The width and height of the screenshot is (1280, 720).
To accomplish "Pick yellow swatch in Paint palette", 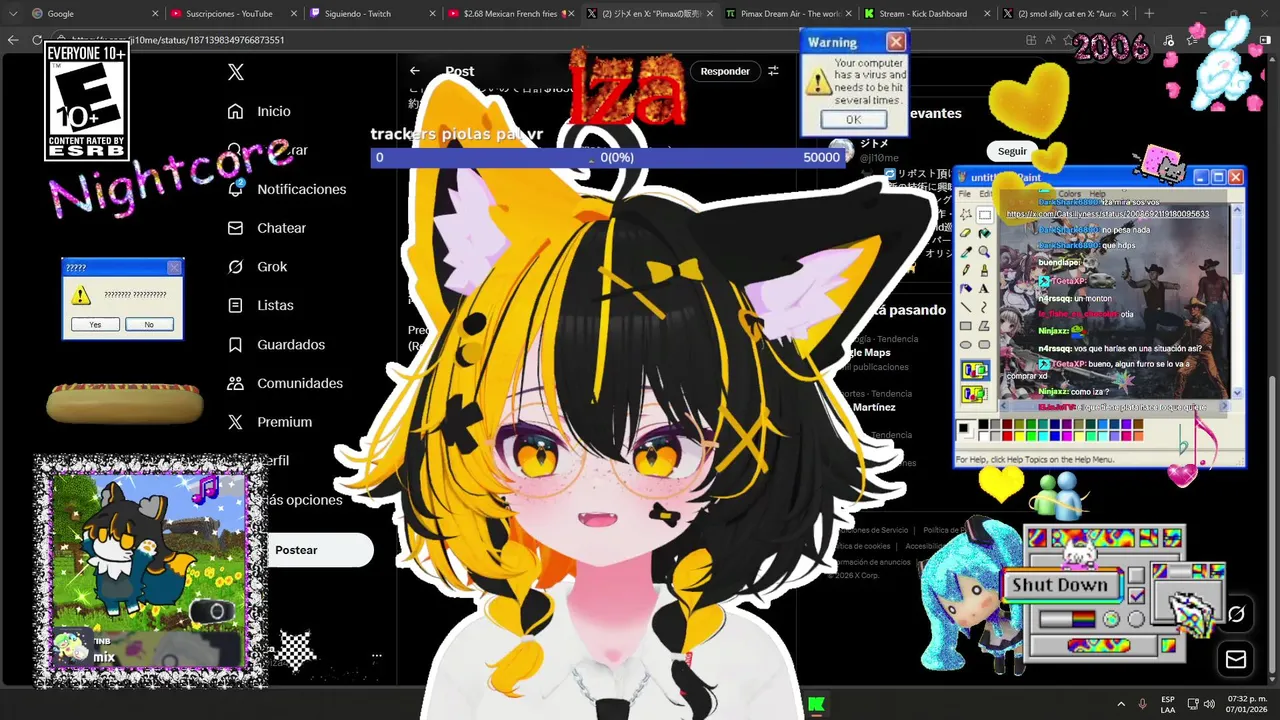I will point(1020,436).
